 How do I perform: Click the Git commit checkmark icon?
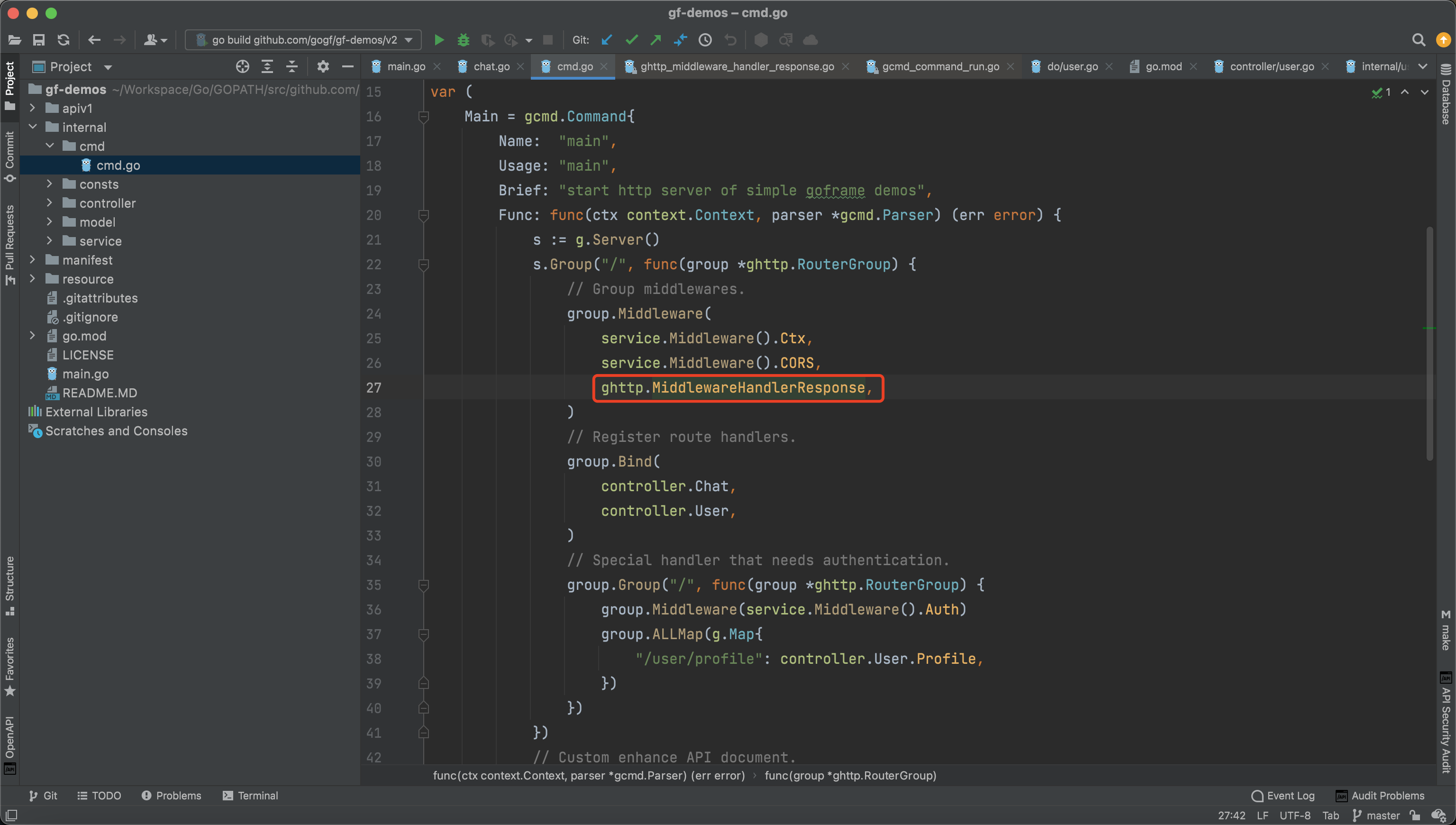(x=631, y=40)
